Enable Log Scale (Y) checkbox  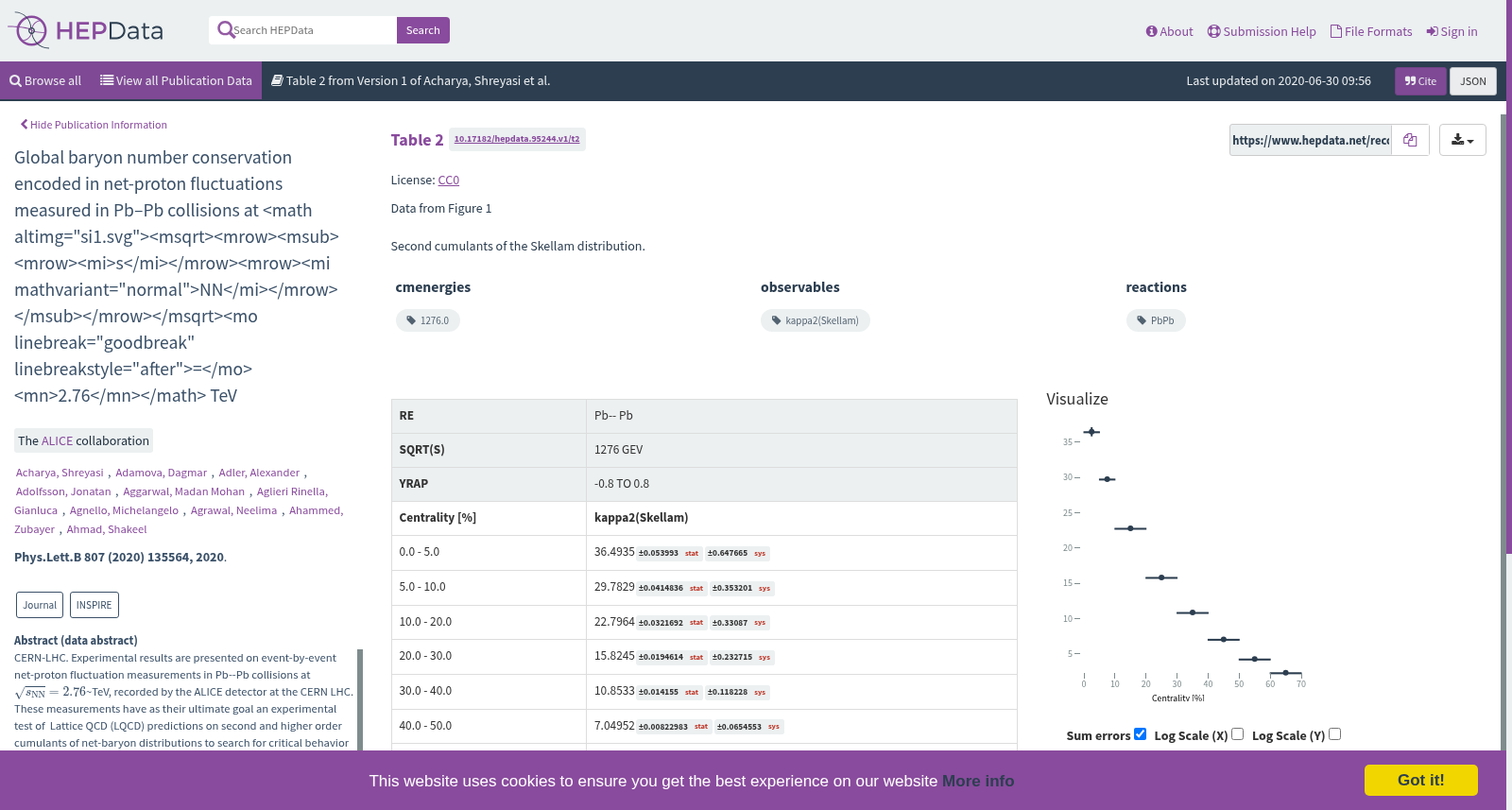tap(1334, 734)
